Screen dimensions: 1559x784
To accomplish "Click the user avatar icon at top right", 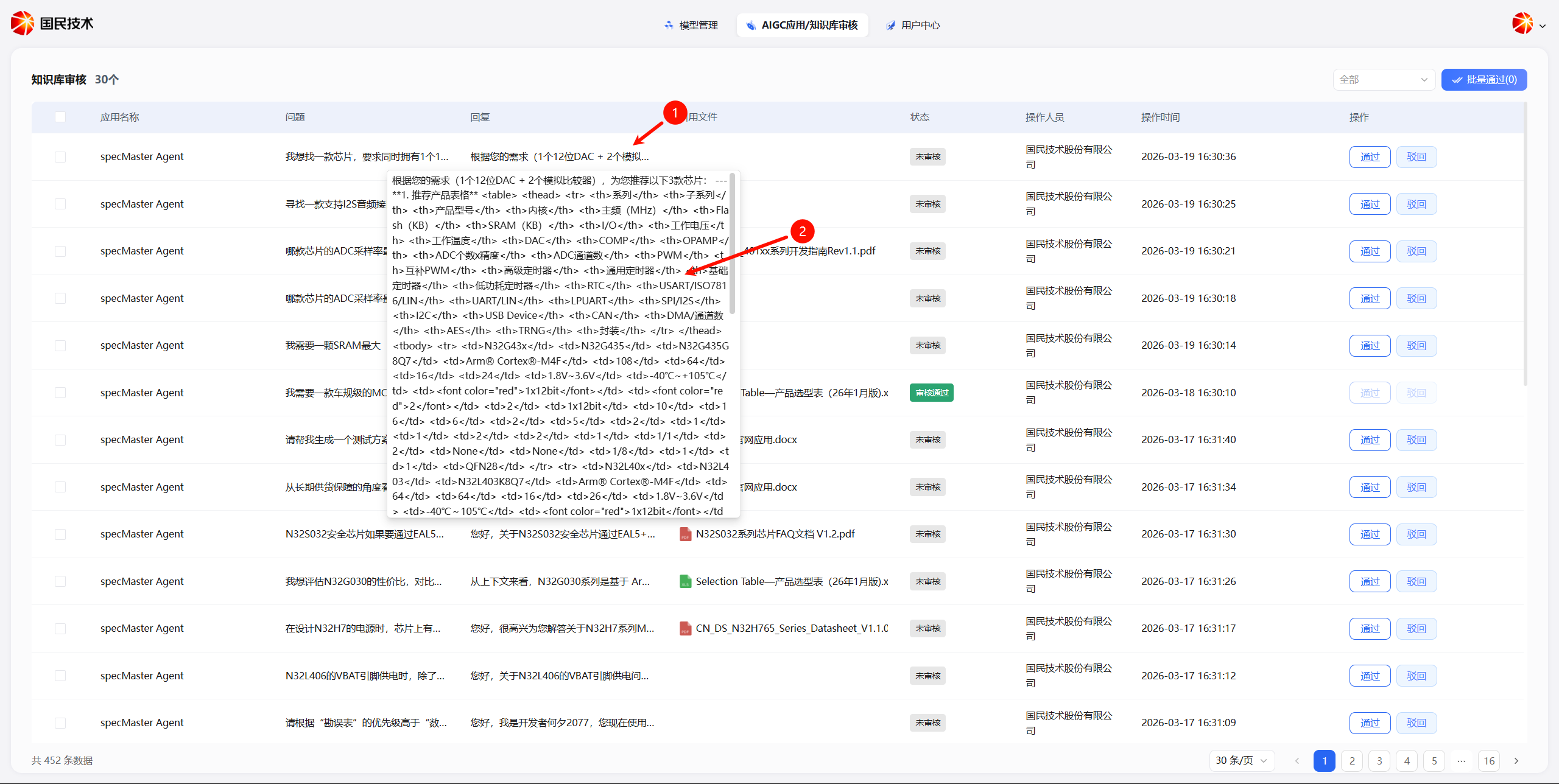I will point(1522,24).
